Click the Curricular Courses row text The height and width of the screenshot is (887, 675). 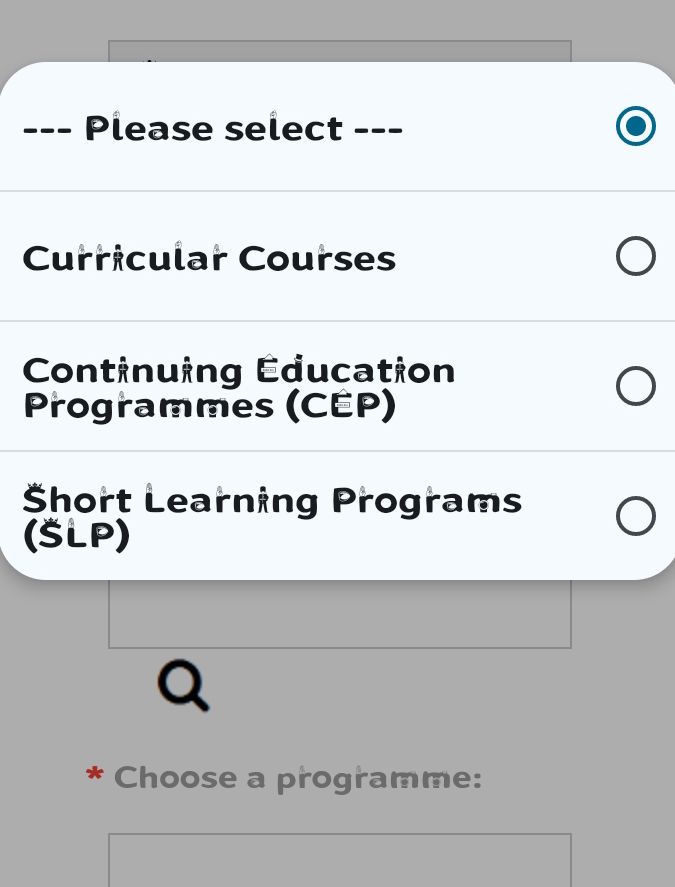pos(209,258)
